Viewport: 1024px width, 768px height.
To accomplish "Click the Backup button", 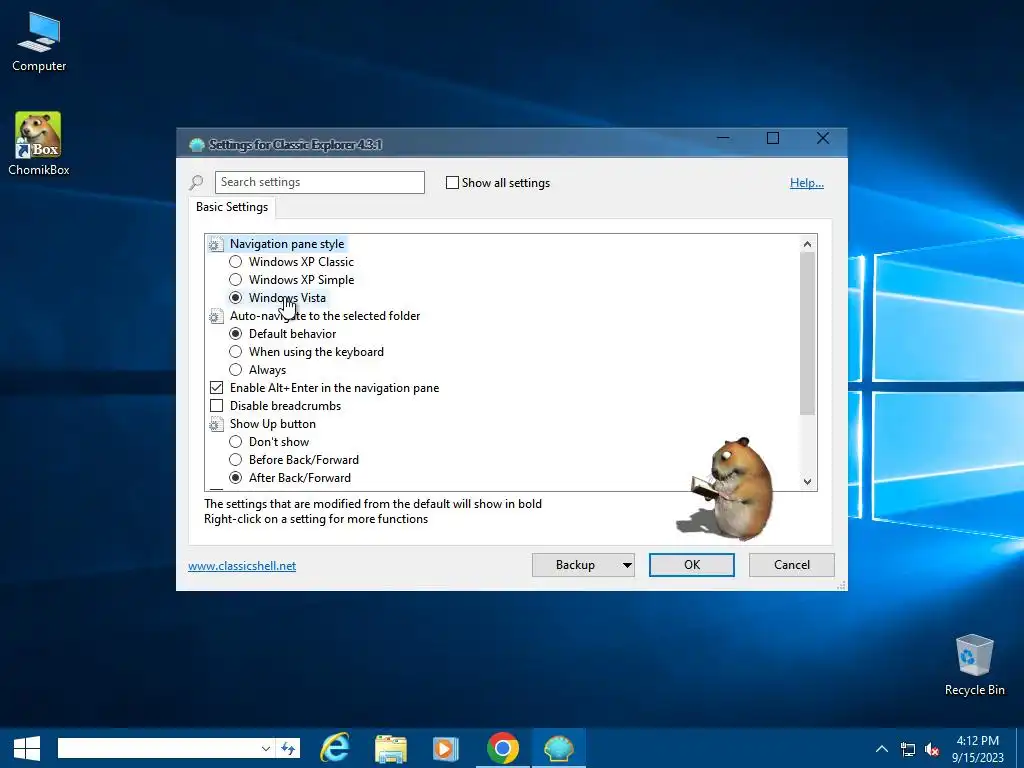I will coord(575,566).
